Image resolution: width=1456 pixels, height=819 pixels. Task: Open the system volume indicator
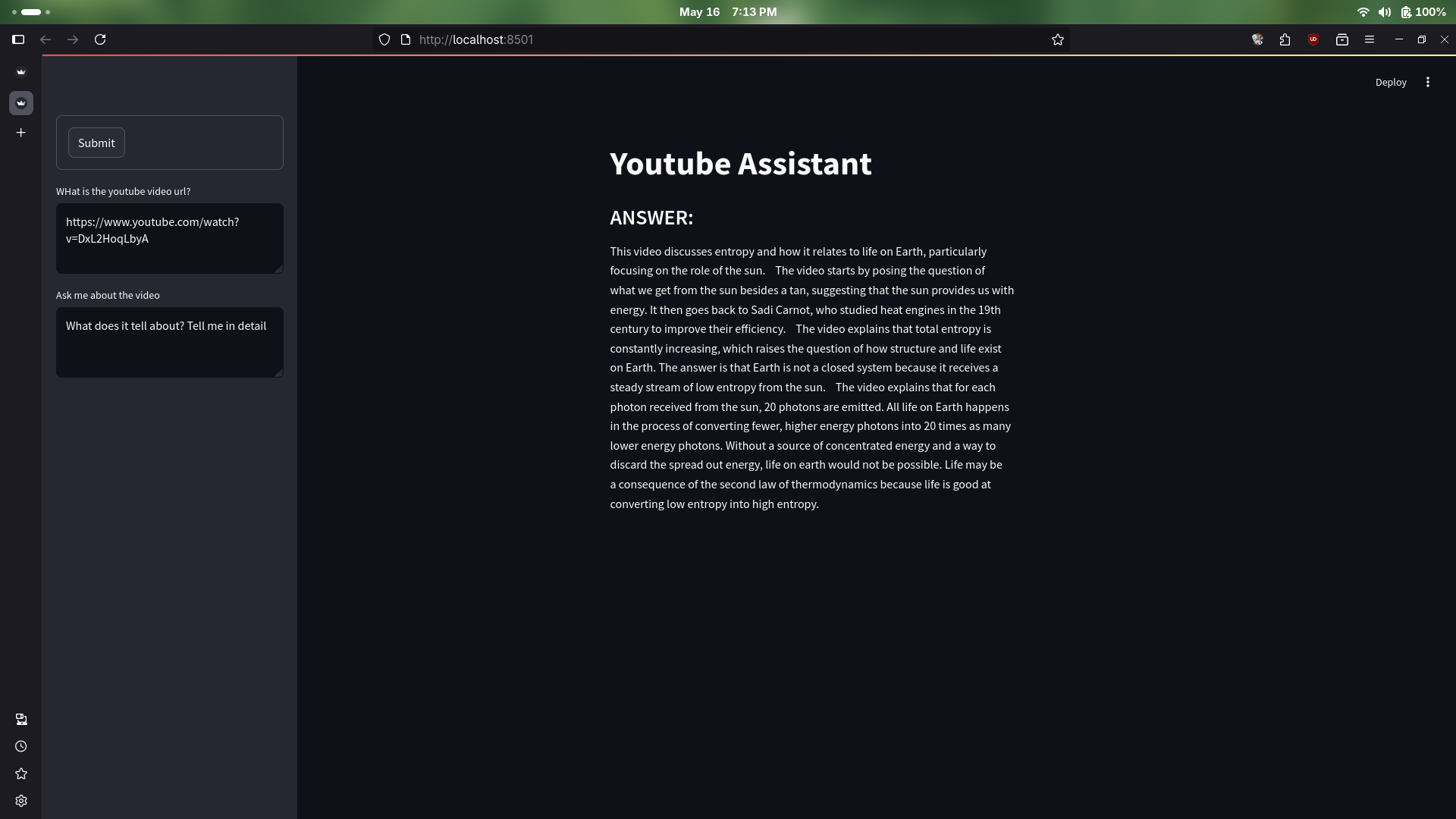[x=1384, y=12]
